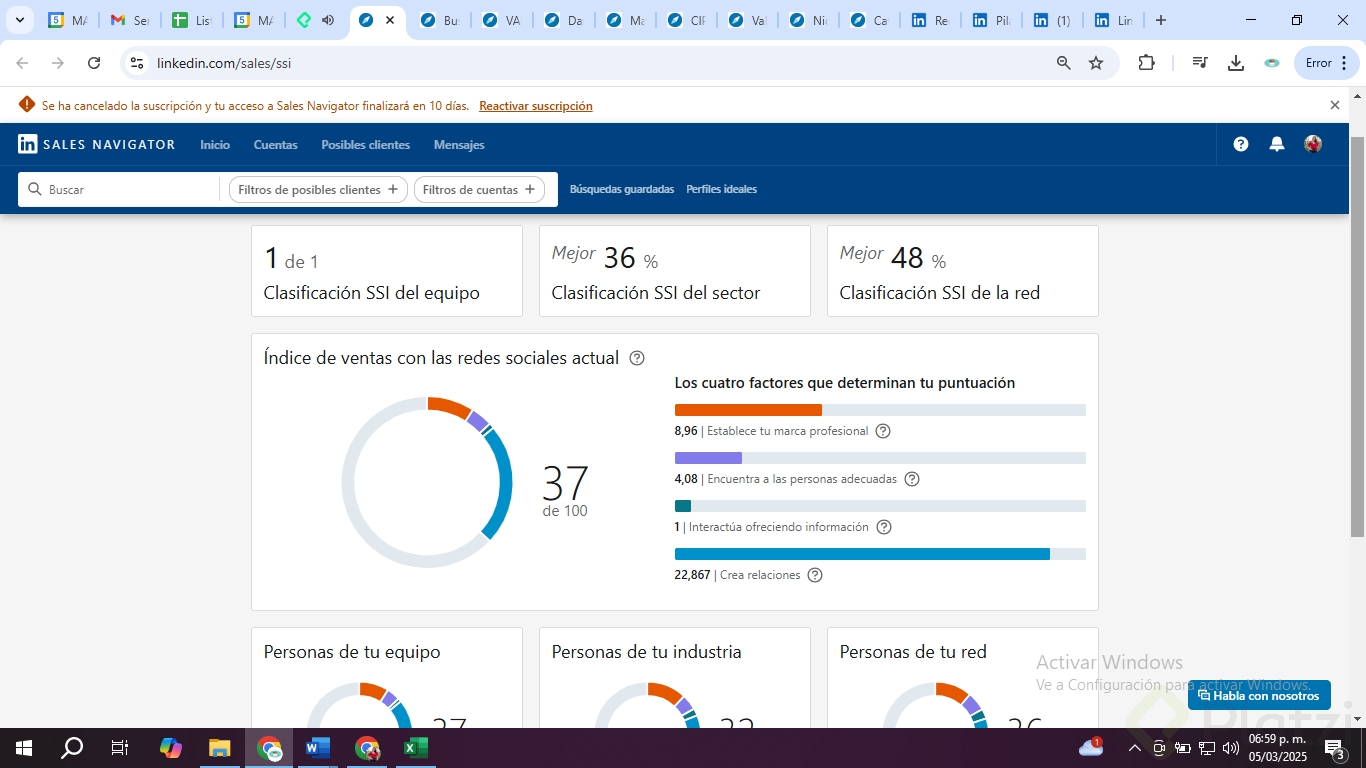Open Microsoft Excel from the taskbar
Viewport: 1366px width, 768px height.
[x=416, y=748]
